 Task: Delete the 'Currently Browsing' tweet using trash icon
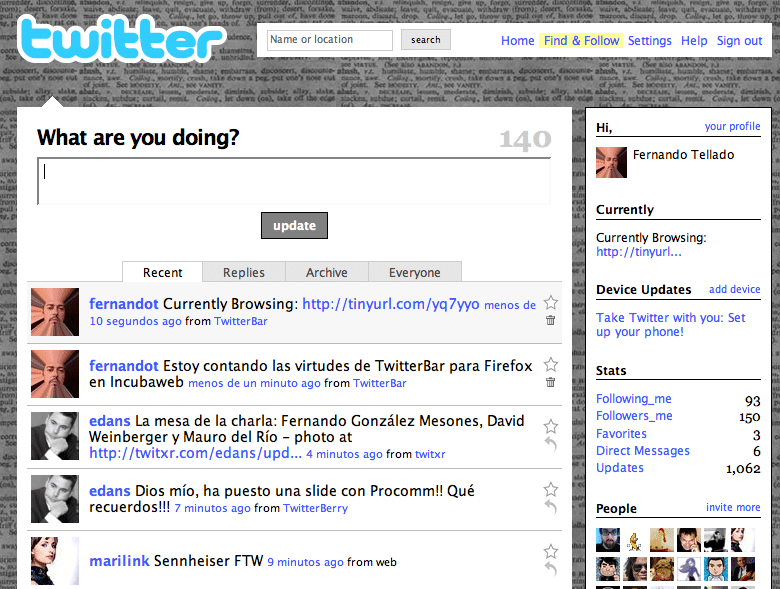click(550, 320)
